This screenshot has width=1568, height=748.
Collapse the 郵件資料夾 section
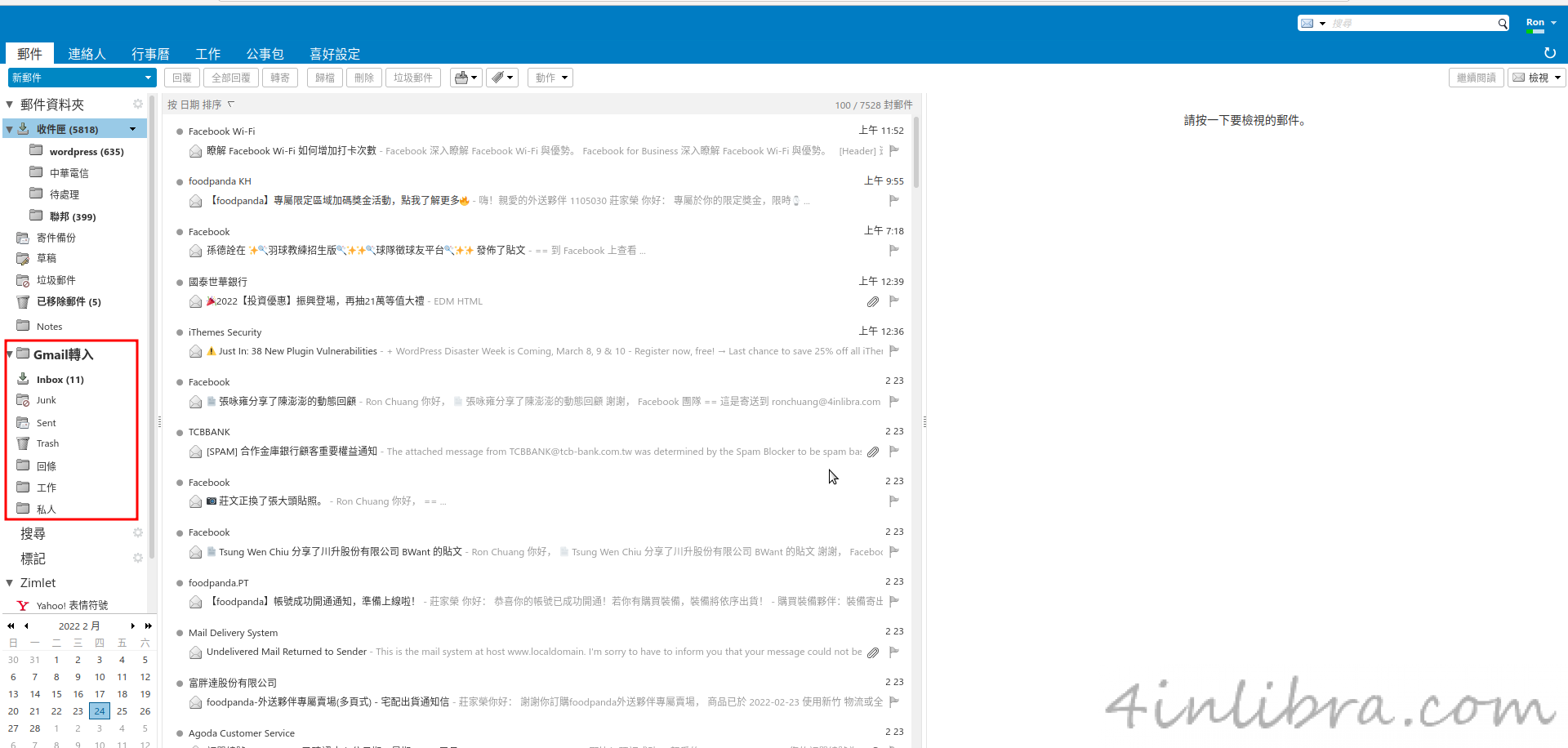click(x=10, y=104)
